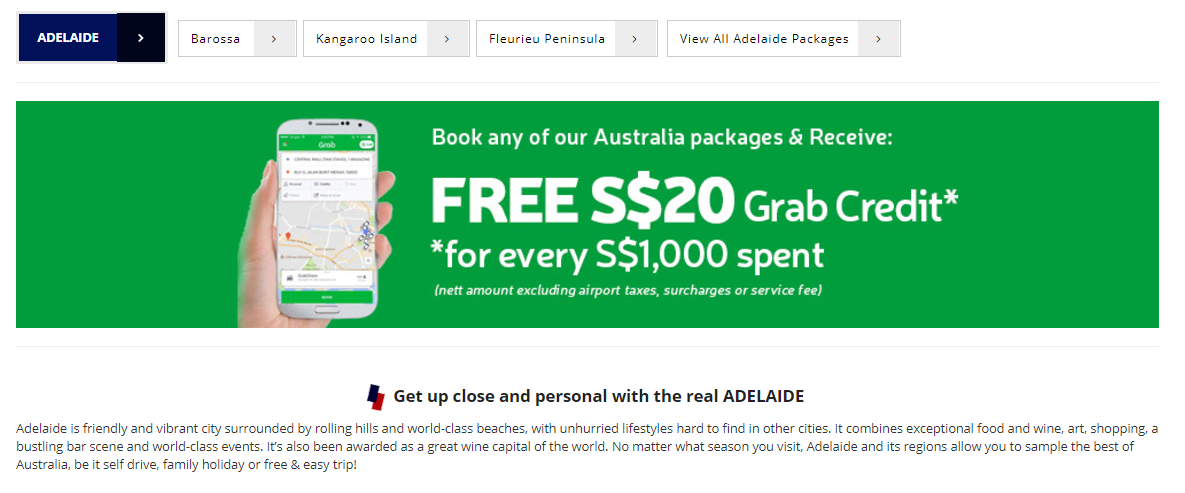Screen dimensions: 1185x493
Task: Open the Fleurieu Peninsula tab
Action: click(x=546, y=39)
